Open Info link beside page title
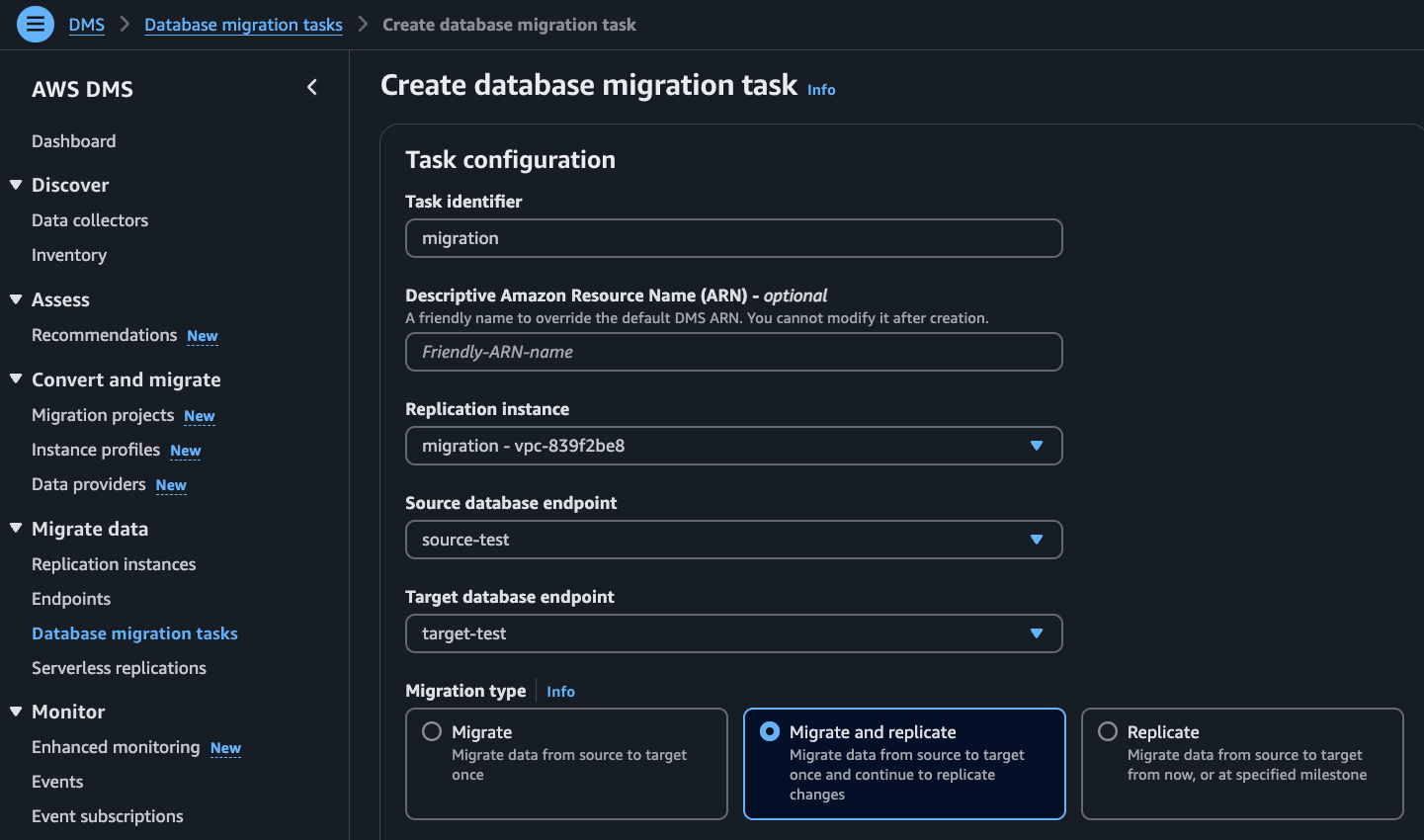This screenshot has height=840, width=1424. [x=821, y=90]
